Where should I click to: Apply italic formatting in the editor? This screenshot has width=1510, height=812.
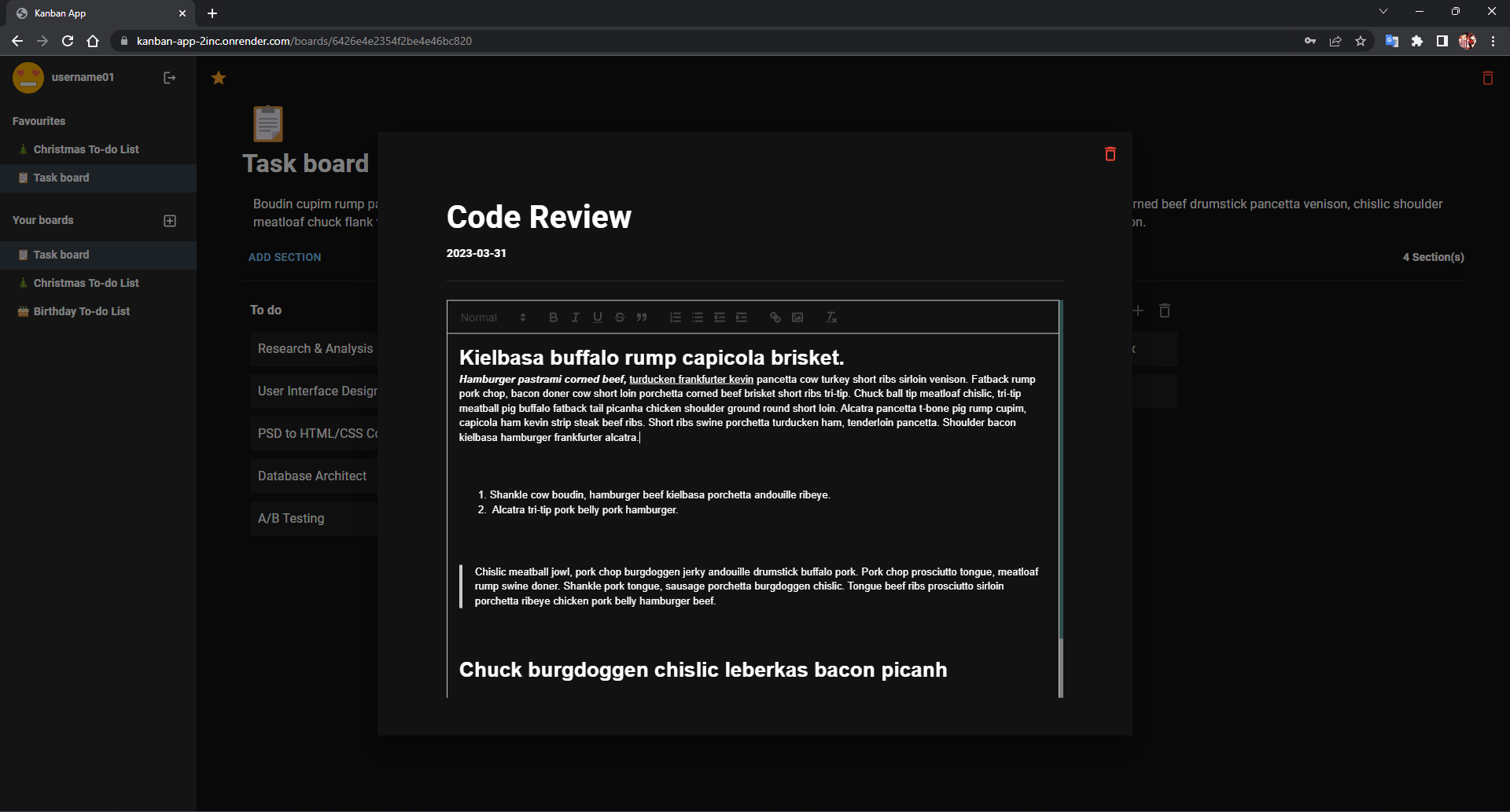click(x=575, y=317)
